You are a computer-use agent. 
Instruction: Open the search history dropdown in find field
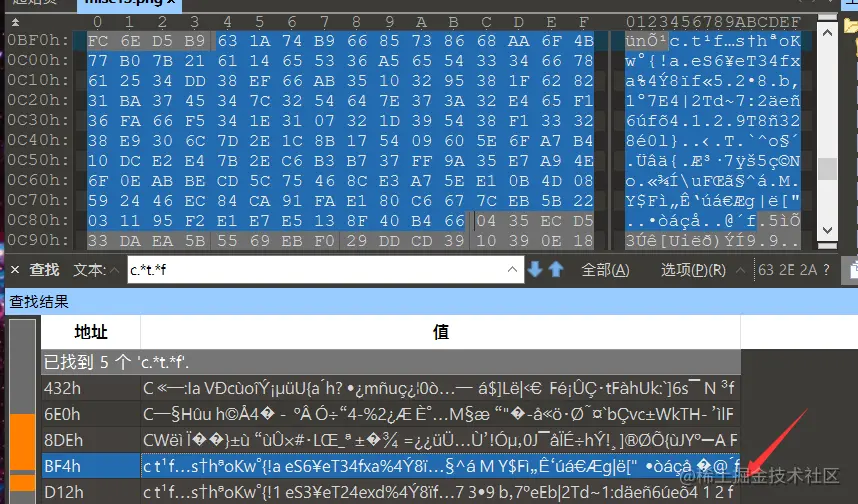click(x=512, y=269)
